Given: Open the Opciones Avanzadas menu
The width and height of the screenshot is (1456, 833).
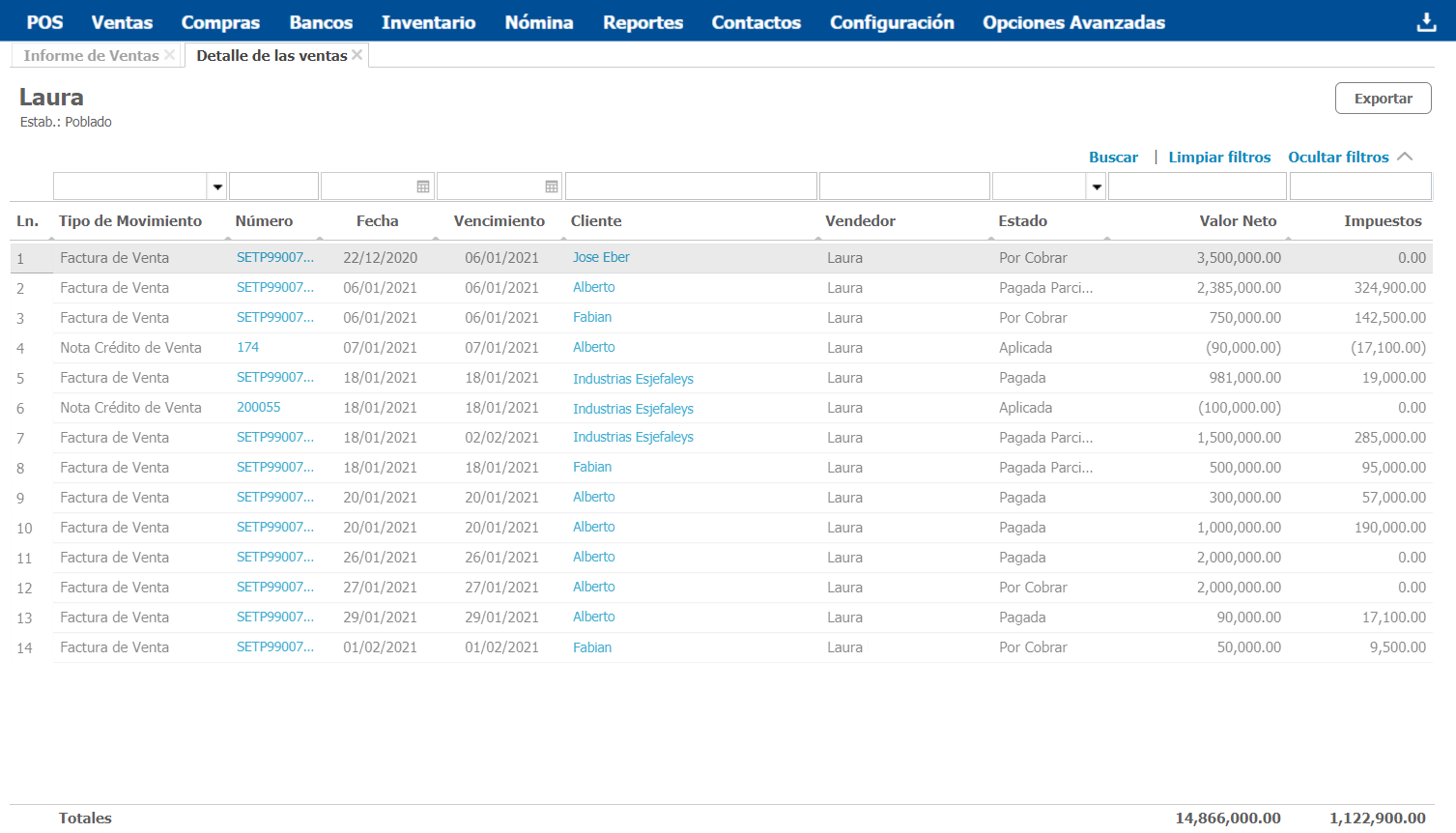Looking at the screenshot, I should coord(1073,22).
